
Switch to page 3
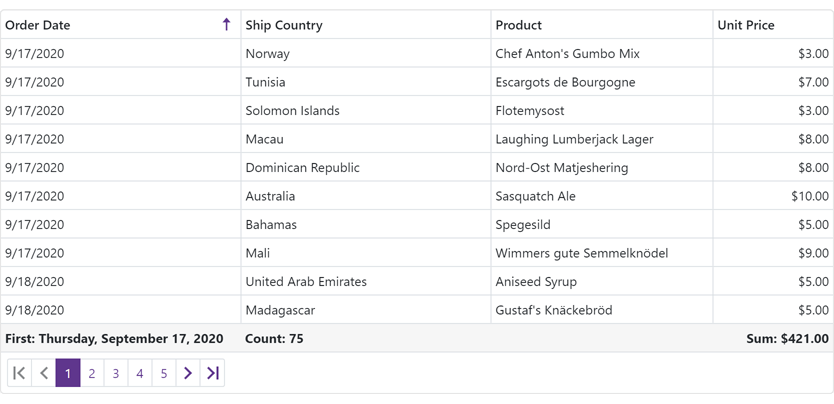pos(116,373)
